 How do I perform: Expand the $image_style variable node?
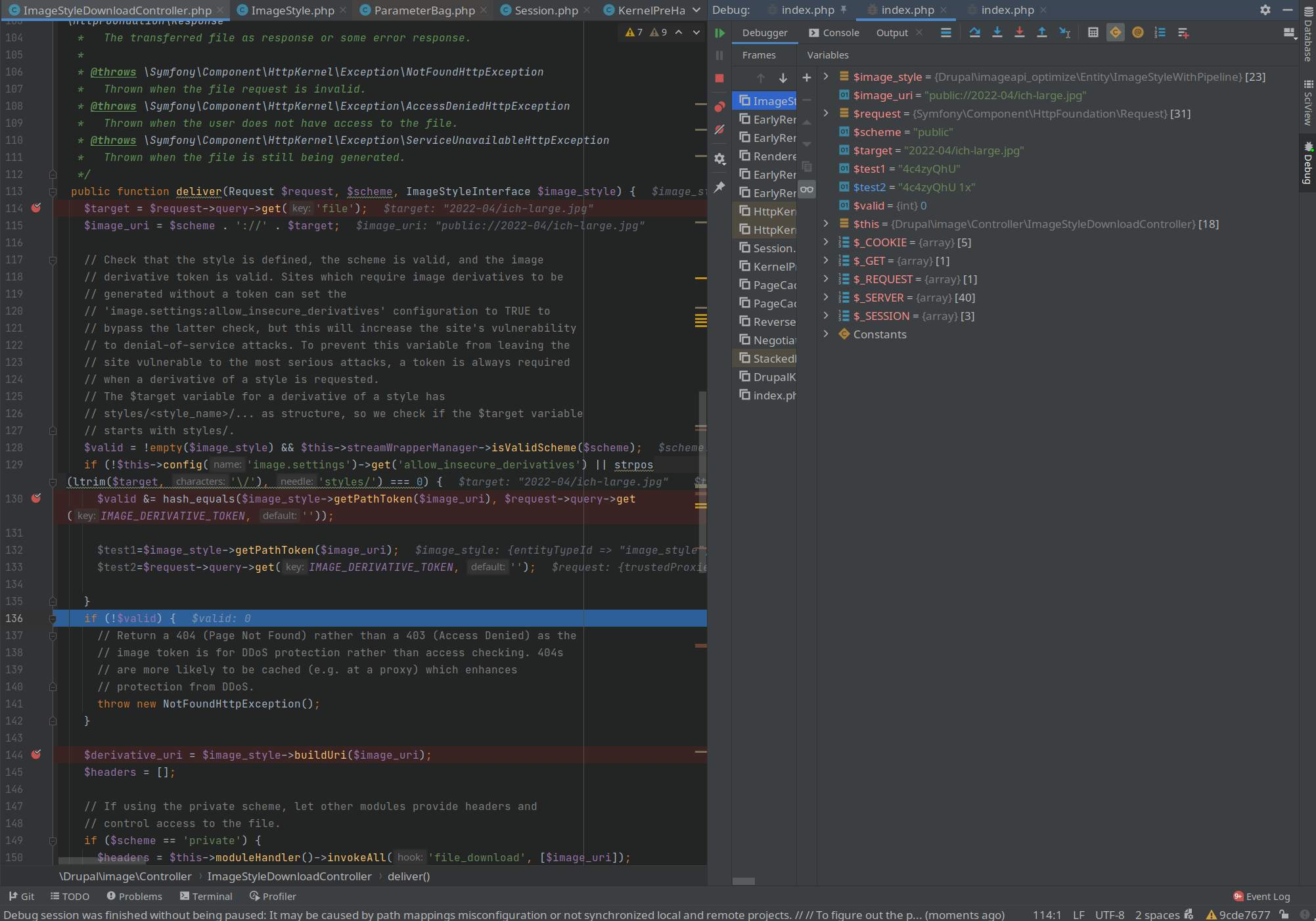tap(826, 77)
